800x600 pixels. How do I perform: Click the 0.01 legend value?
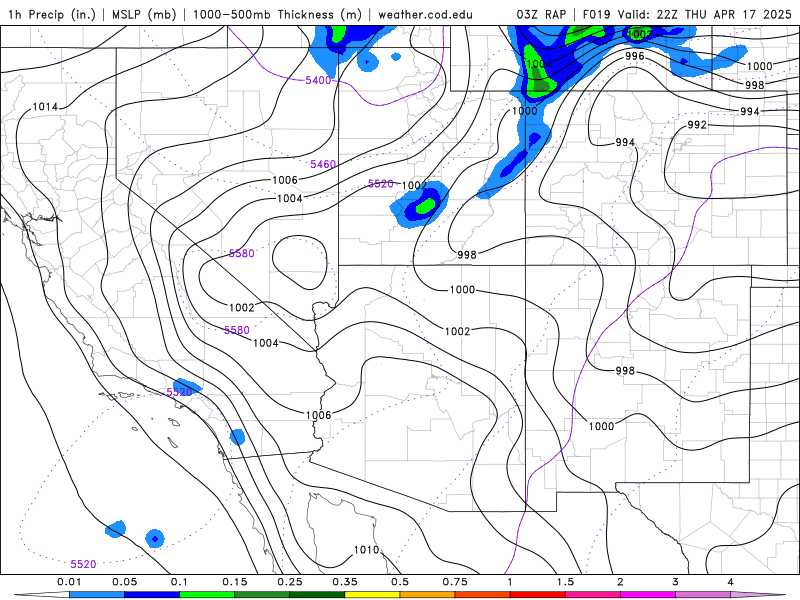coord(69,582)
